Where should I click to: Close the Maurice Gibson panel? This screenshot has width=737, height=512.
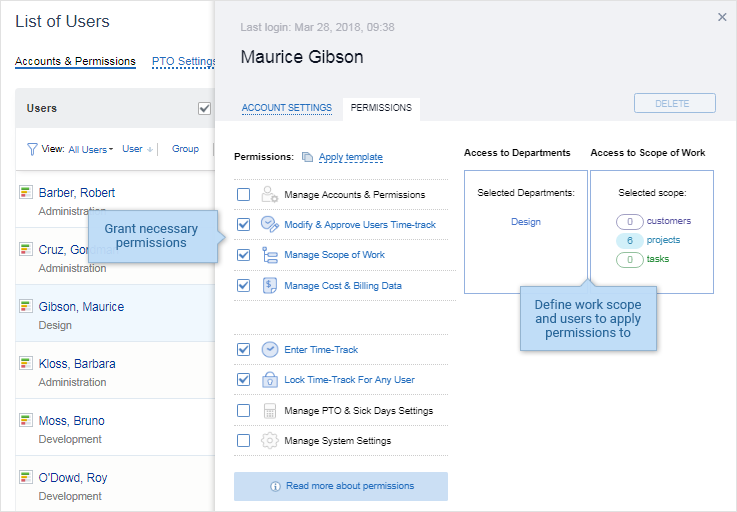722,17
